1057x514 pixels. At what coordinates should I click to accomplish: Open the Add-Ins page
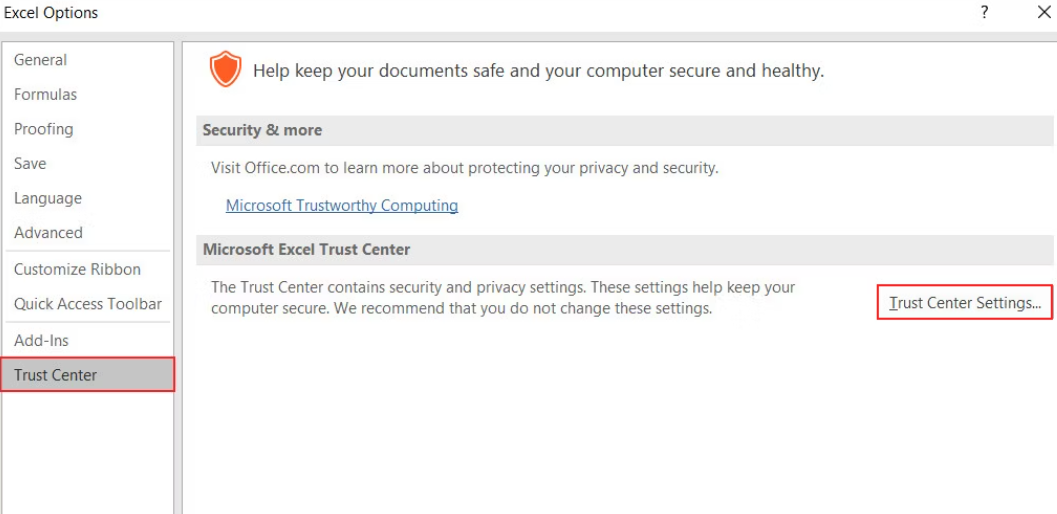pyautogui.click(x=41, y=340)
